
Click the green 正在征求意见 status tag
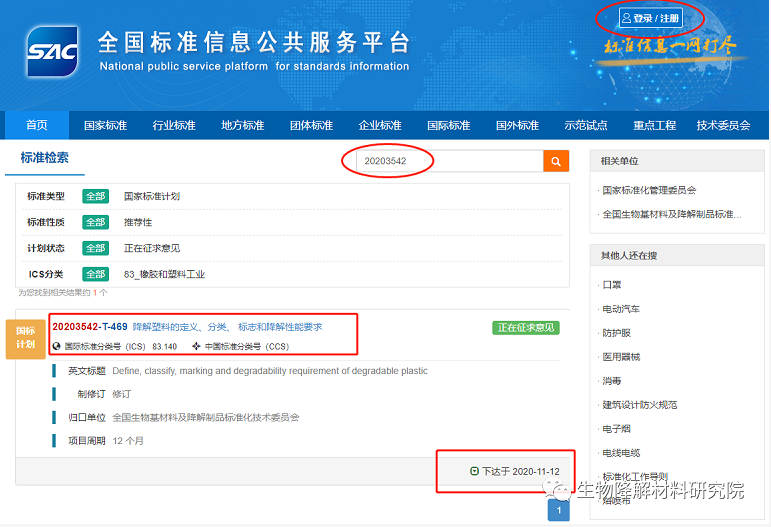(525, 328)
